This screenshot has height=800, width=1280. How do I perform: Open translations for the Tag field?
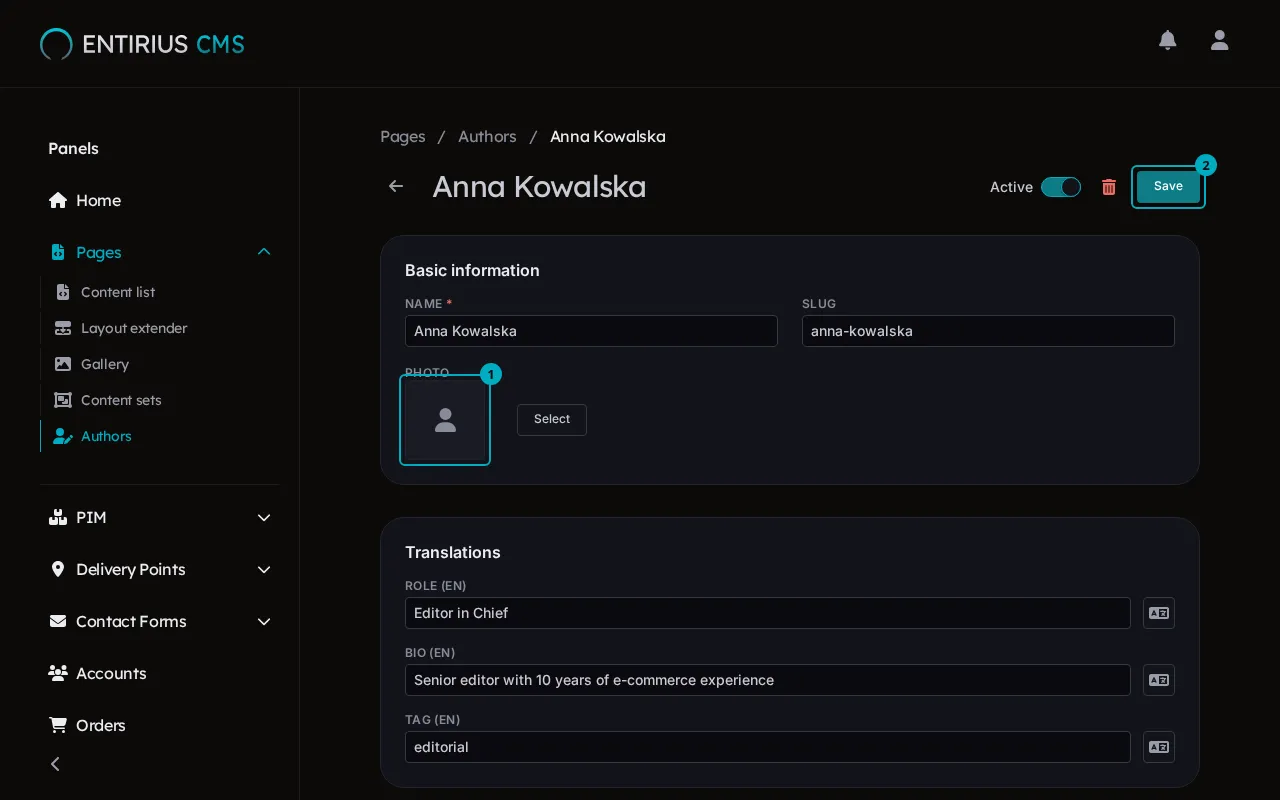pos(1159,747)
